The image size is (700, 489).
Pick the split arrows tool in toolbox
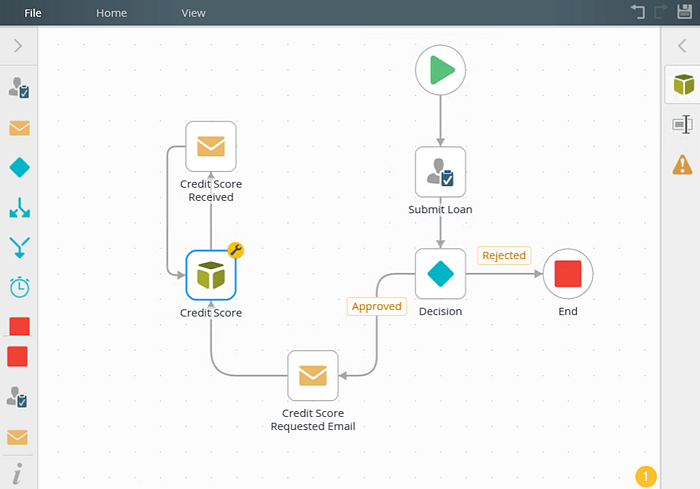(19, 208)
